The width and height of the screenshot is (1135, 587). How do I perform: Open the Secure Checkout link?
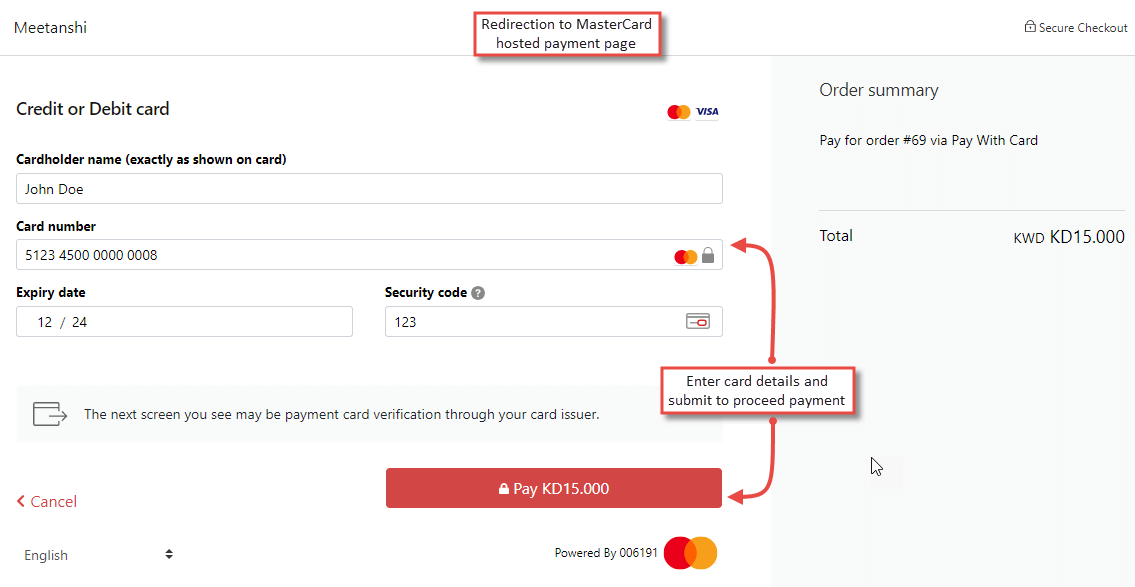click(x=1084, y=27)
